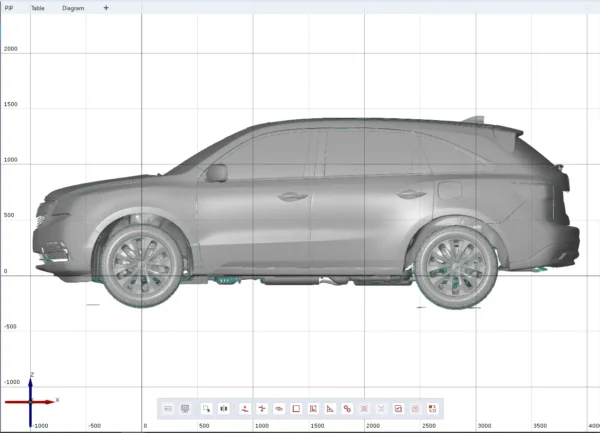
Task: Select the dashed-rectangle cursor selection tool
Action: [206, 409]
